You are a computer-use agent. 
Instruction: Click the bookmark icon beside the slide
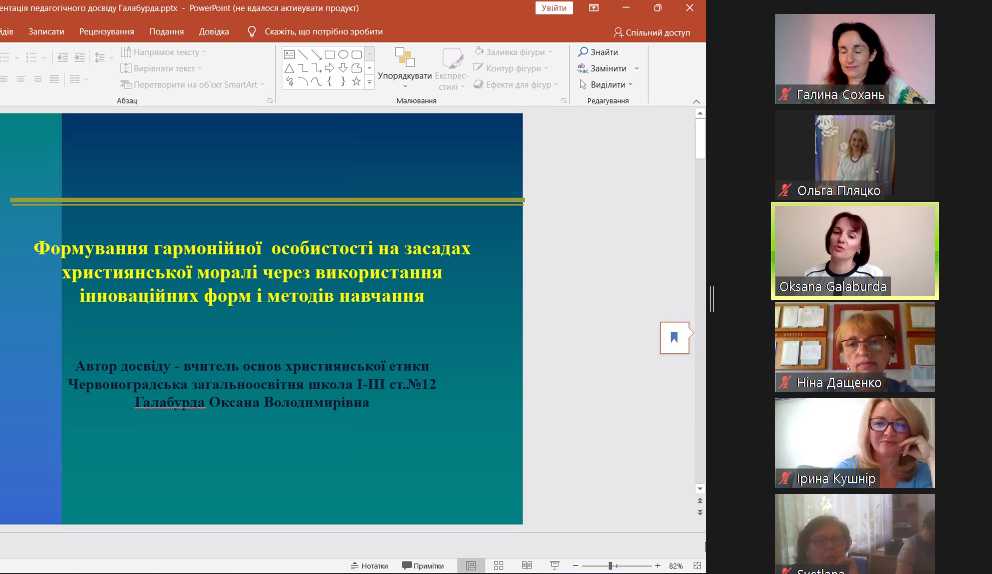pos(674,337)
